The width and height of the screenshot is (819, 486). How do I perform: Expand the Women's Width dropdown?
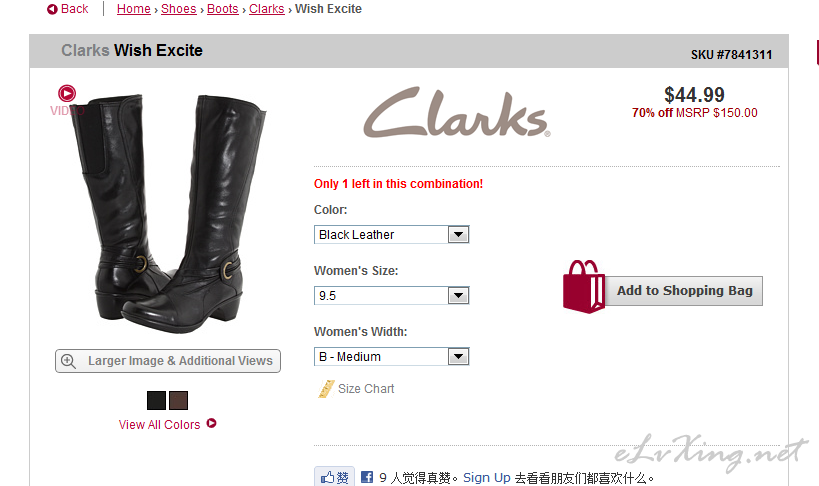tap(391, 357)
